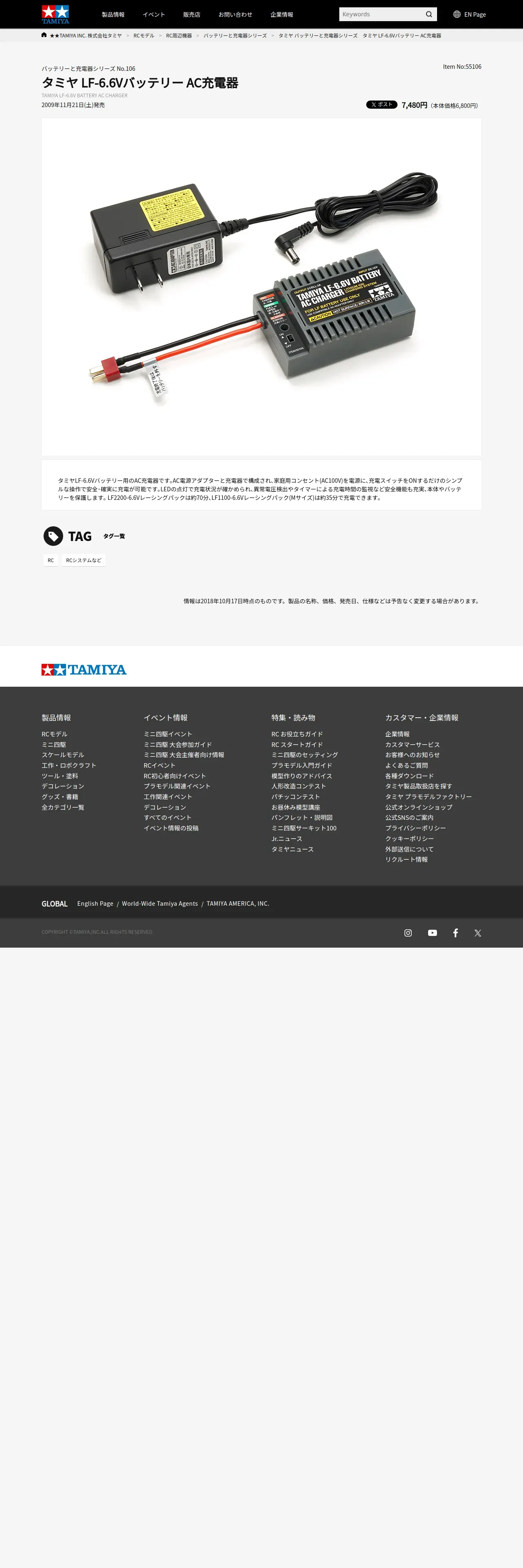Open 公式オンラインショップ footer link

[x=418, y=807]
